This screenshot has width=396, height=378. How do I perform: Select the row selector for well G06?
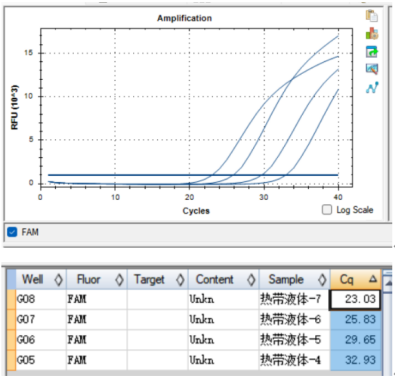[x=11, y=340]
